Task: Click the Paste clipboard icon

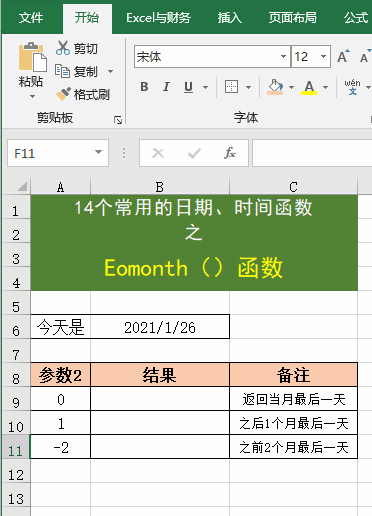Action: (x=32, y=57)
